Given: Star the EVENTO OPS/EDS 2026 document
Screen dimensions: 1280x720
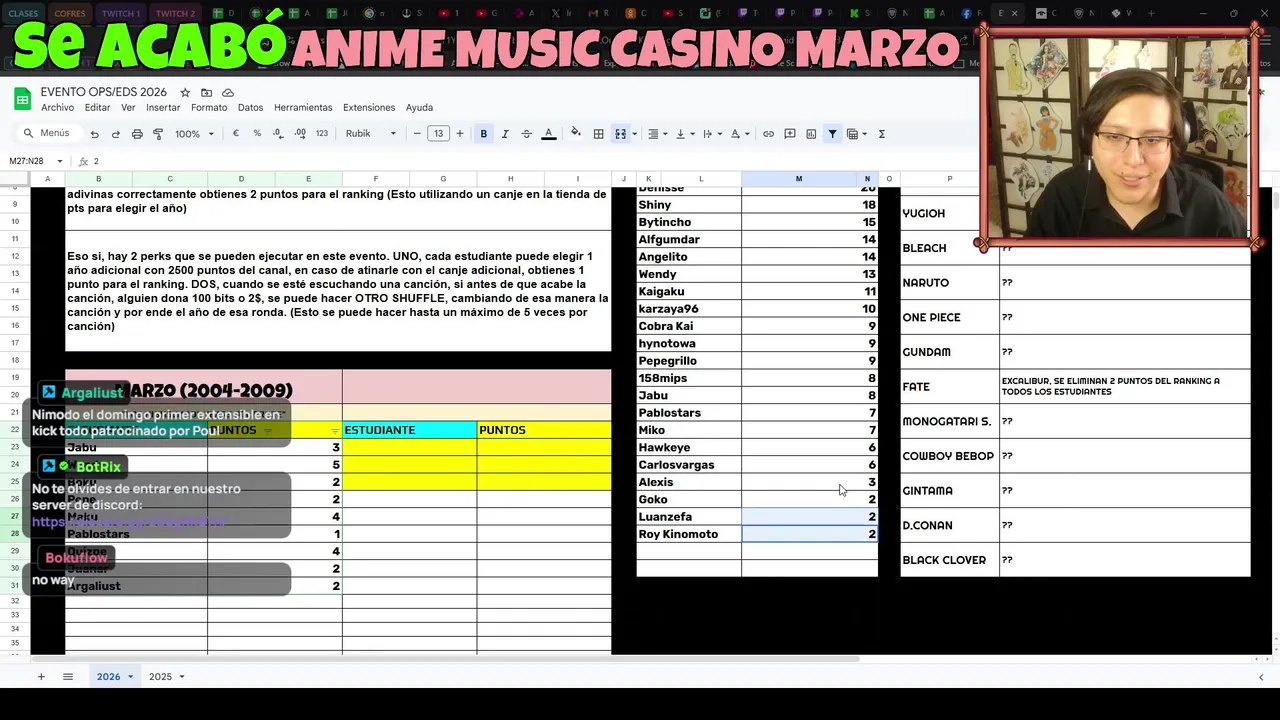Looking at the screenshot, I should click(185, 92).
